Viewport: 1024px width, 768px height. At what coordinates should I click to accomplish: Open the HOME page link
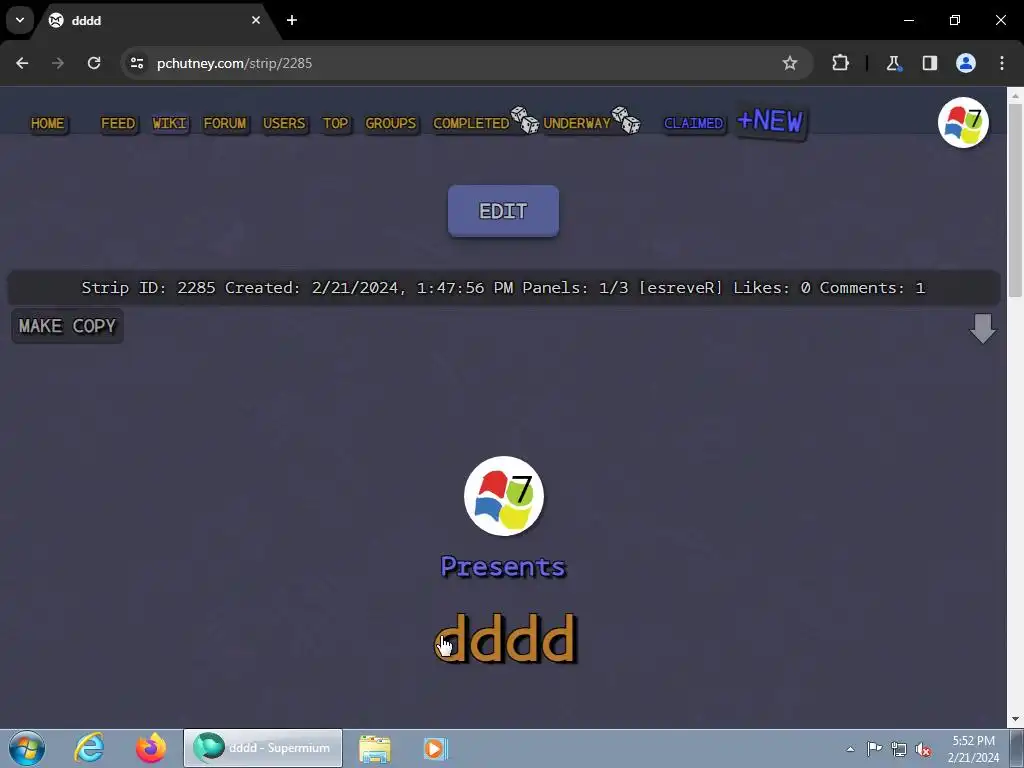tap(48, 123)
